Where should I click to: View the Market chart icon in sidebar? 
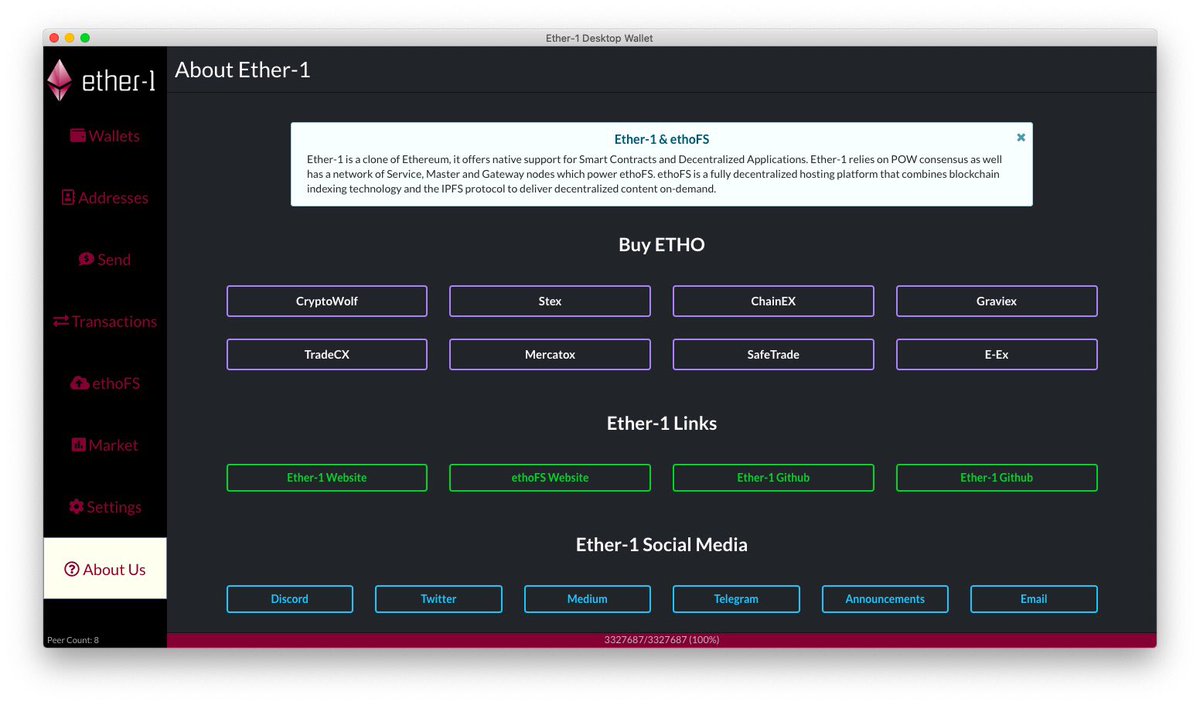(79, 445)
